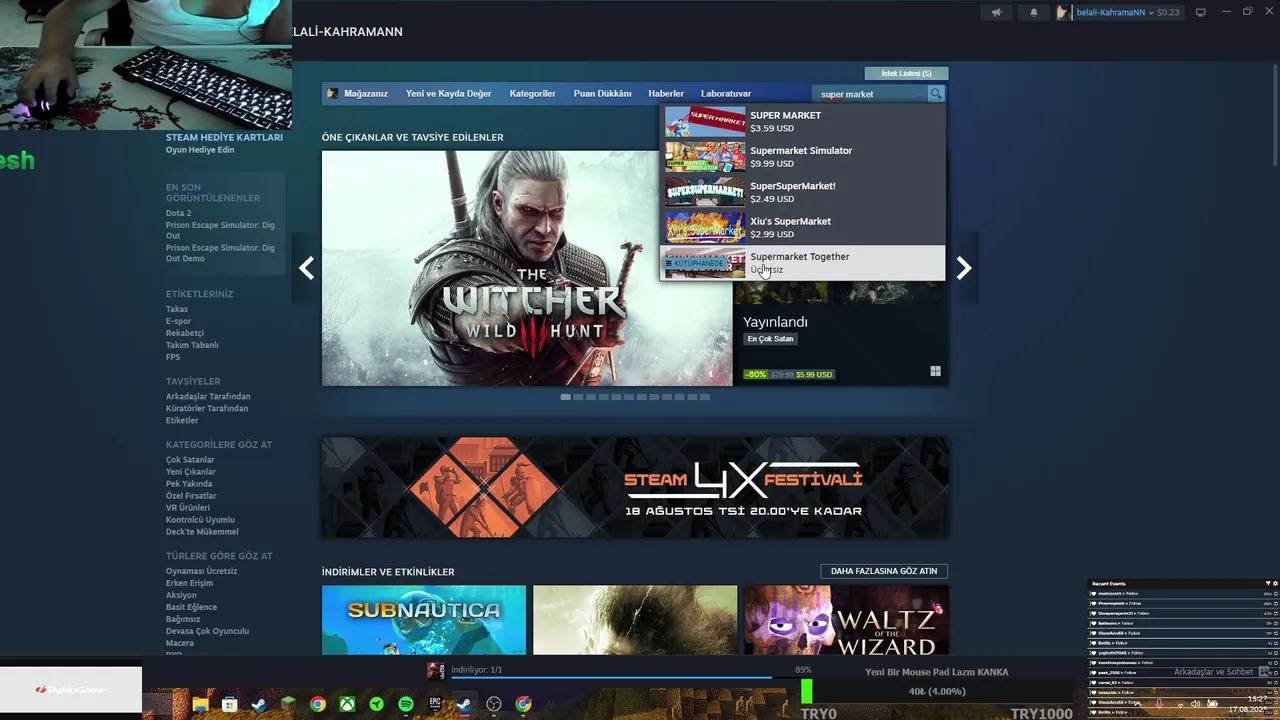Browse the Yeni Çıkanlar category

(x=191, y=472)
